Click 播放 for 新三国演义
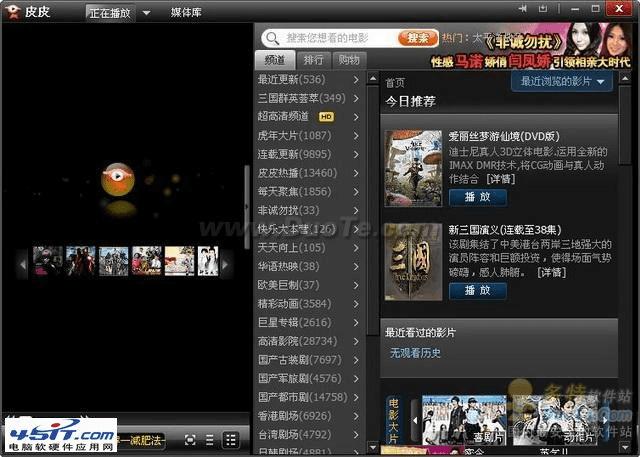Viewport: 640px width, 457px height. [478, 291]
